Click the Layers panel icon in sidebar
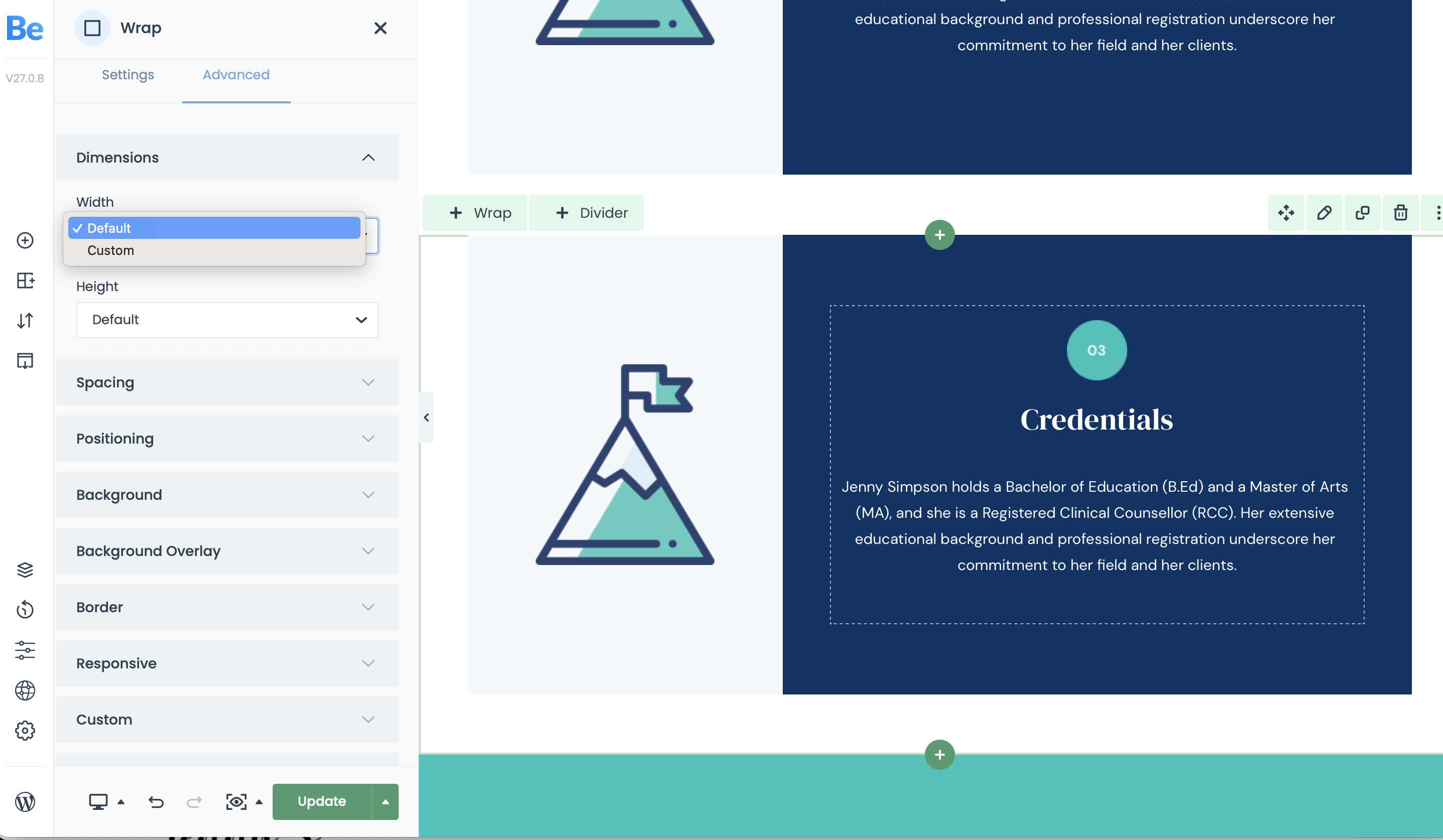Image resolution: width=1443 pixels, height=840 pixels. point(27,570)
